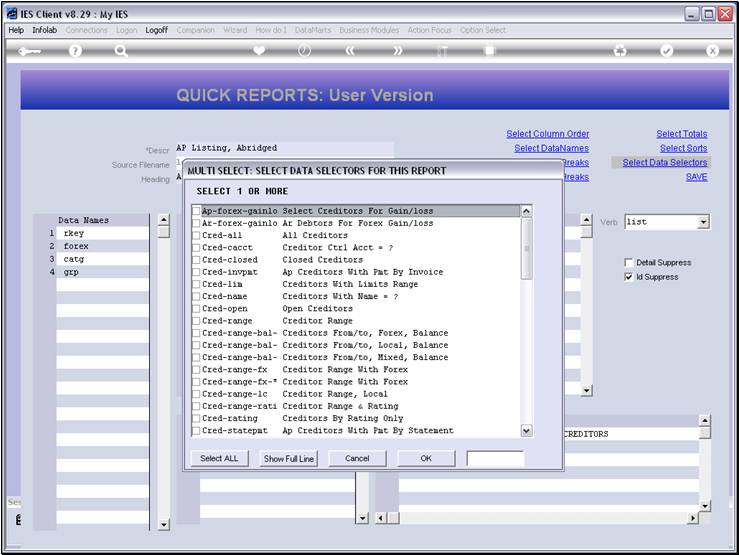Viewport: 739px width, 555px height.
Task: Click Cred-range-lc Creditor Range, Local row
Action: coord(355,394)
